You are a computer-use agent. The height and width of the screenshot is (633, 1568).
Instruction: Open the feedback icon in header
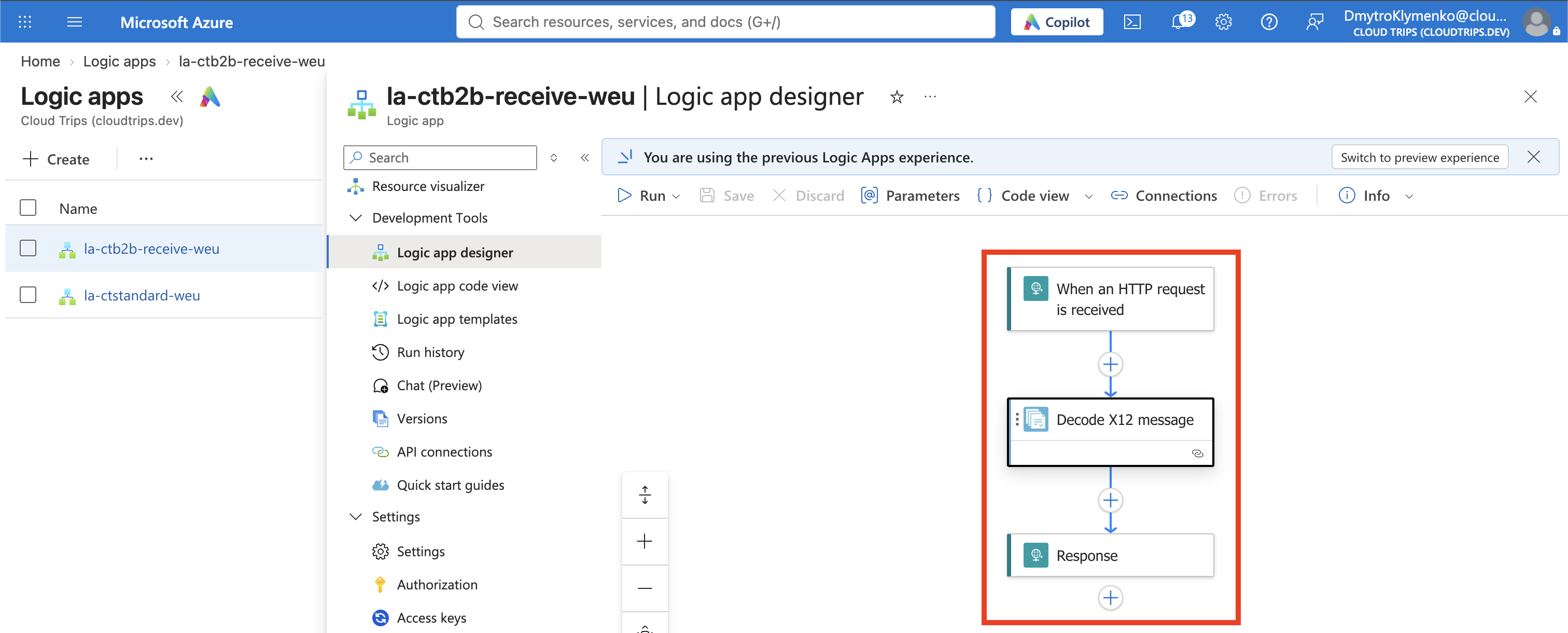tap(1314, 22)
